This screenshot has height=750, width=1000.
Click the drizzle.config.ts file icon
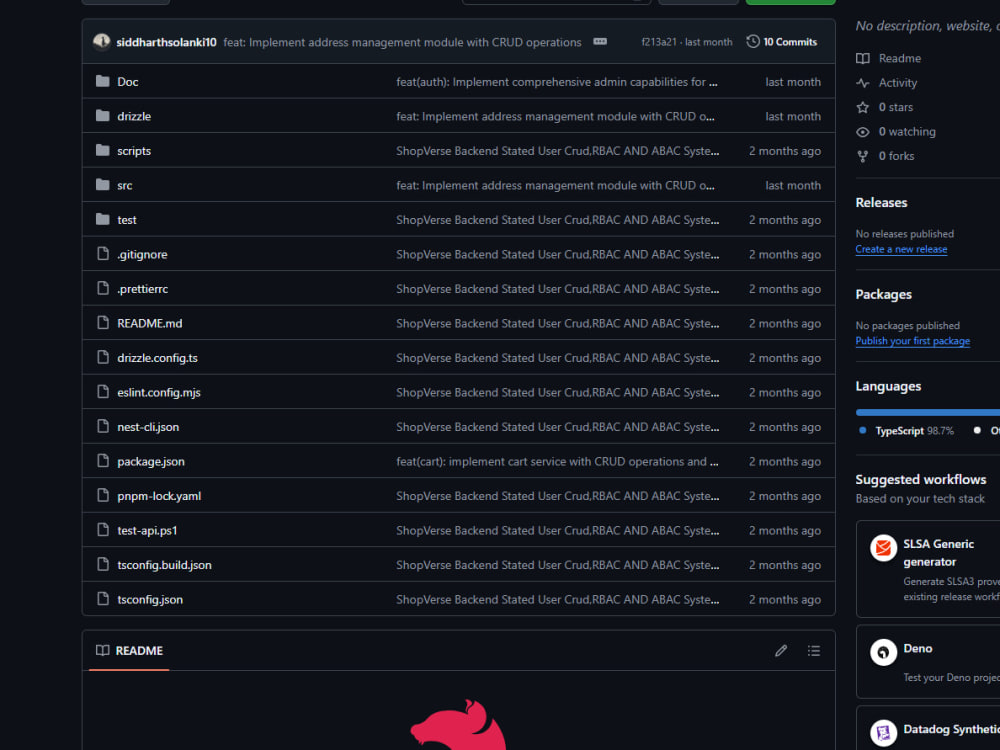[x=103, y=357]
